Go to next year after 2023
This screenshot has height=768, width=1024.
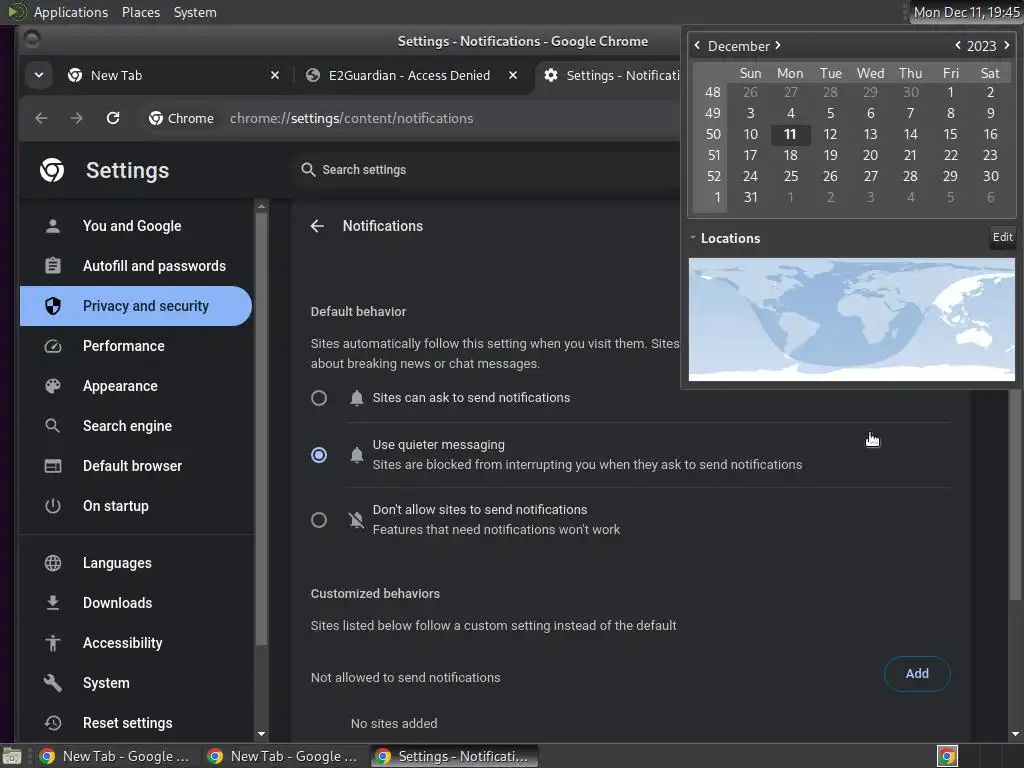click(x=1006, y=46)
